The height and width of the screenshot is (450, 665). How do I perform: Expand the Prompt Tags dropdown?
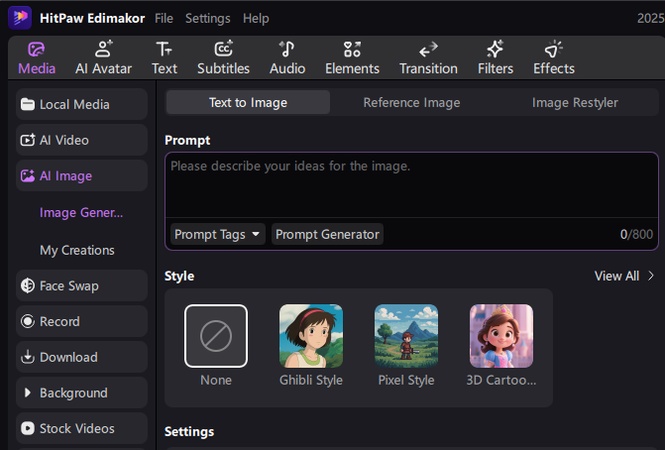(217, 234)
